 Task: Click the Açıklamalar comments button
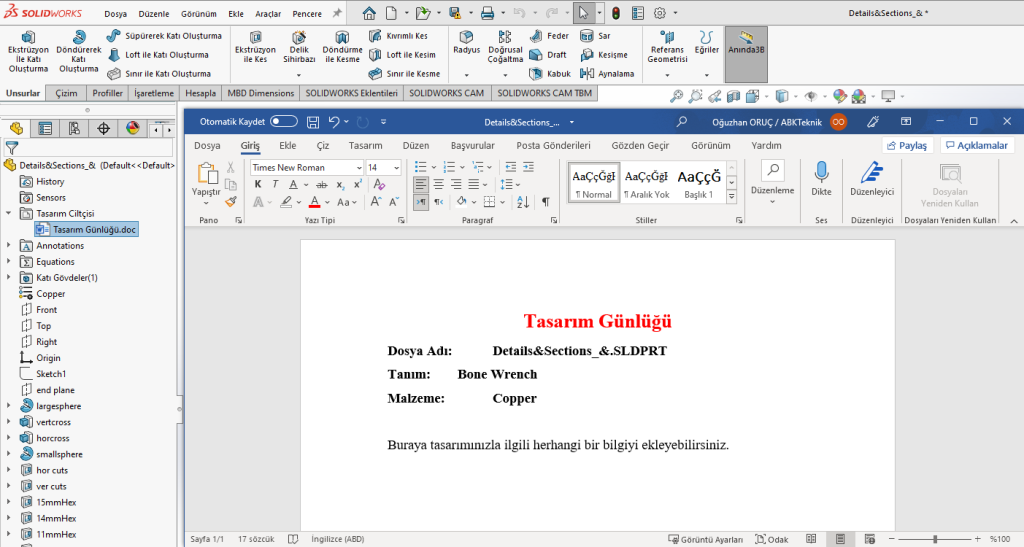click(977, 146)
